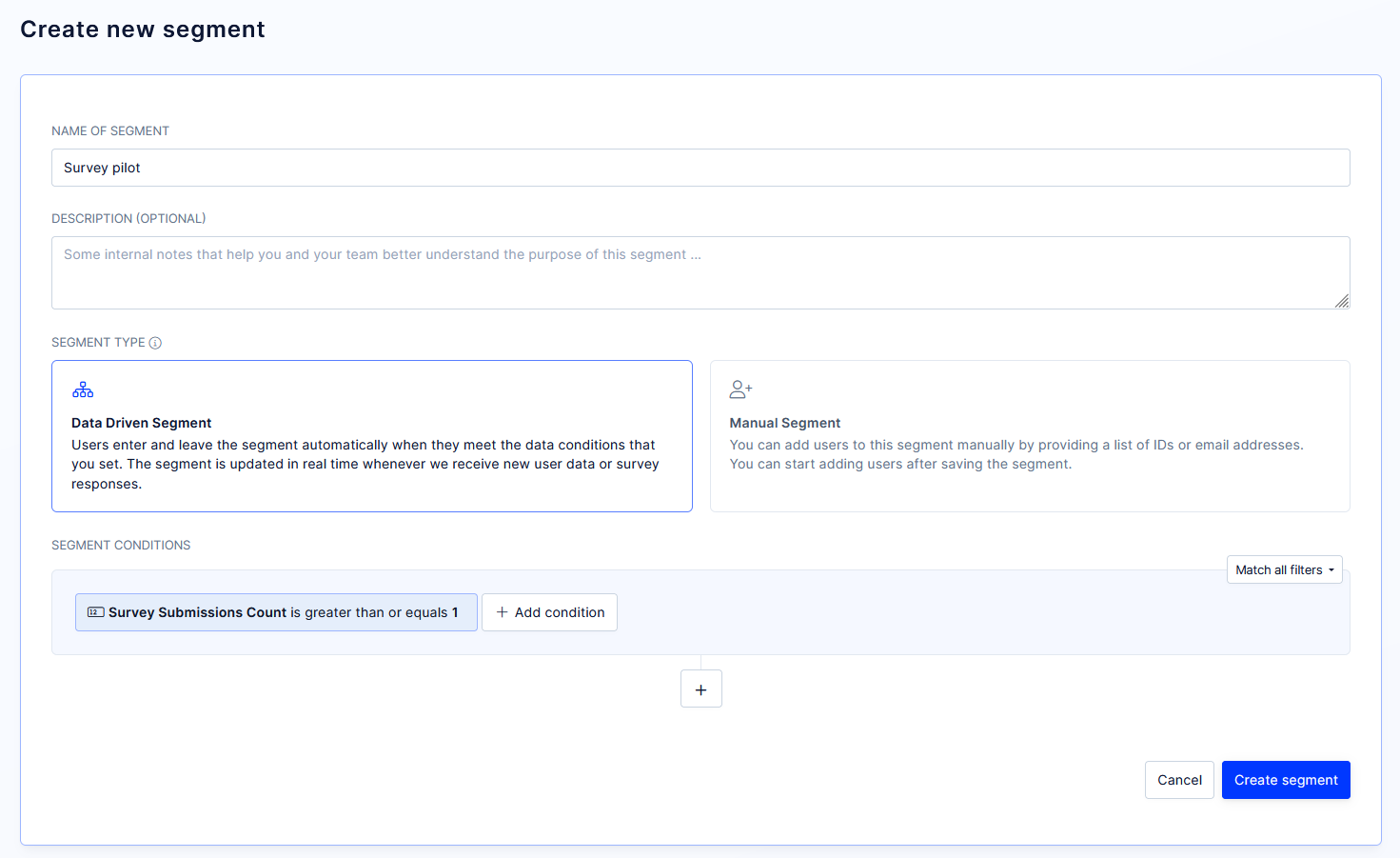1400x858 pixels.
Task: Click the Manual Segment add-person icon
Action: click(740, 389)
